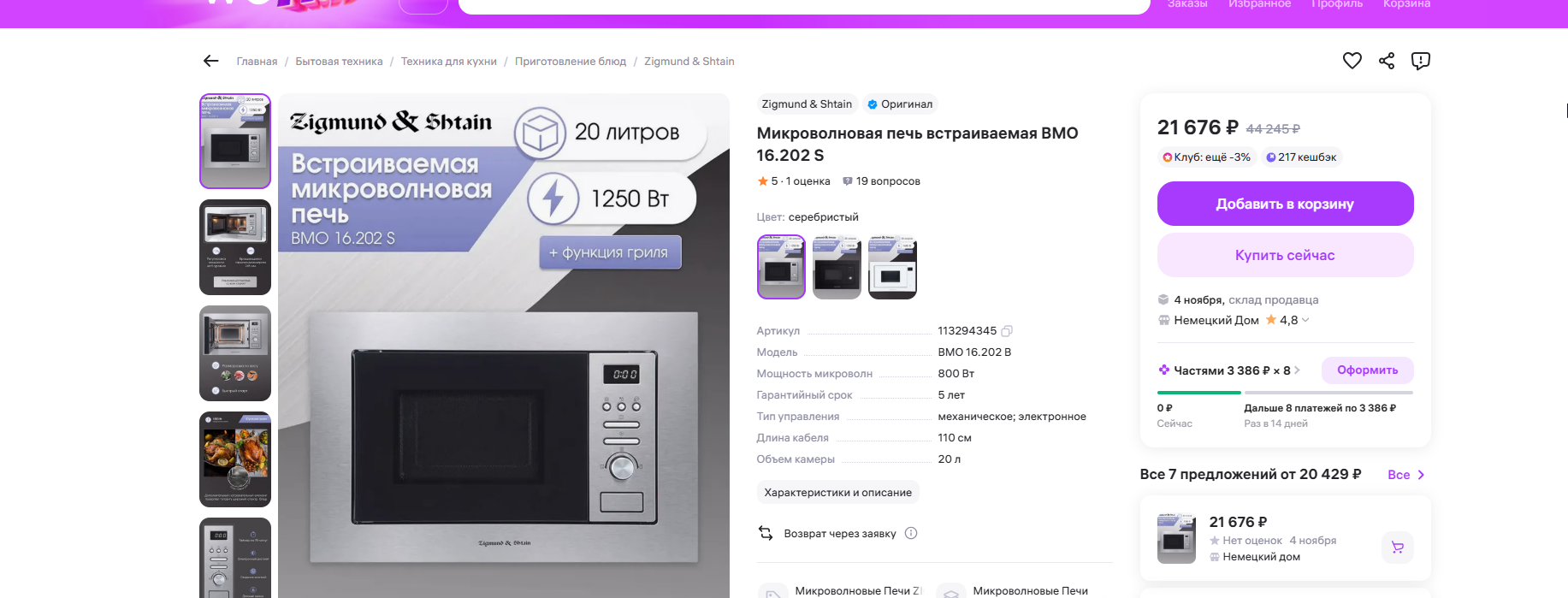Click the 217 кешбэк badge
The height and width of the screenshot is (598, 1568).
[x=1301, y=157]
